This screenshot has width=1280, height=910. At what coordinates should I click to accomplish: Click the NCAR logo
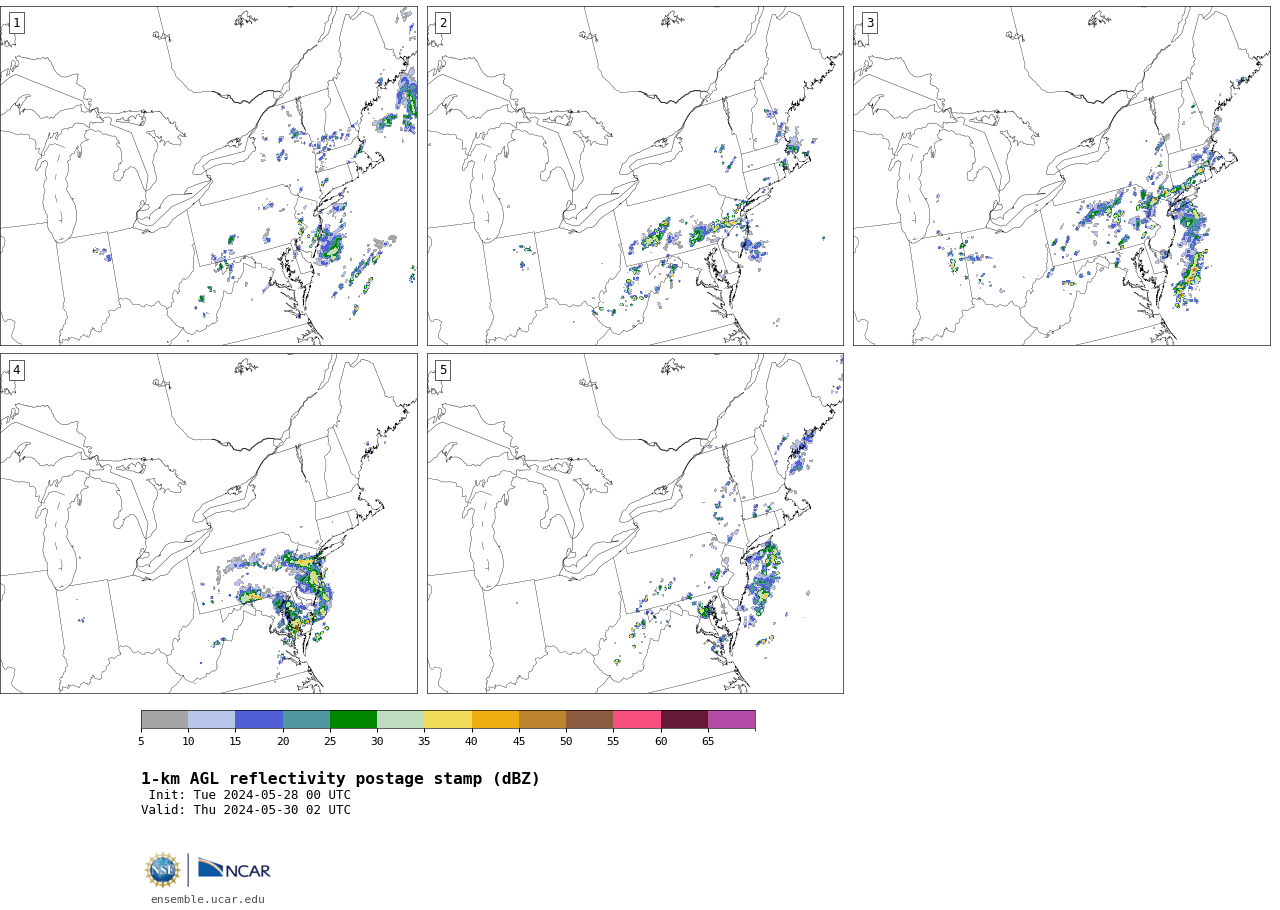pos(234,869)
